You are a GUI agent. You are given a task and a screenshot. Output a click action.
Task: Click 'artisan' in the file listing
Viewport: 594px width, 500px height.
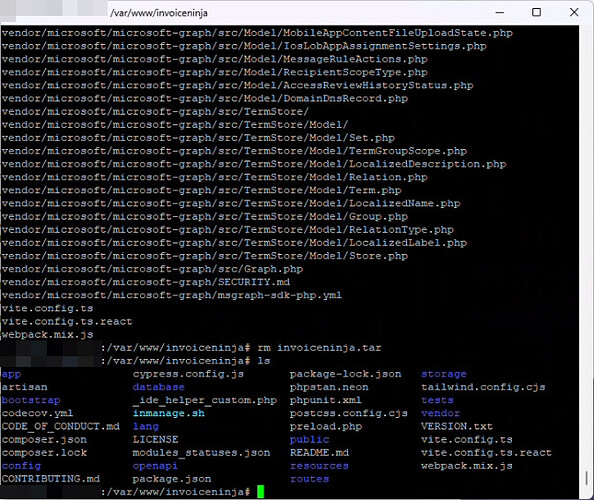pyautogui.click(x=25, y=387)
